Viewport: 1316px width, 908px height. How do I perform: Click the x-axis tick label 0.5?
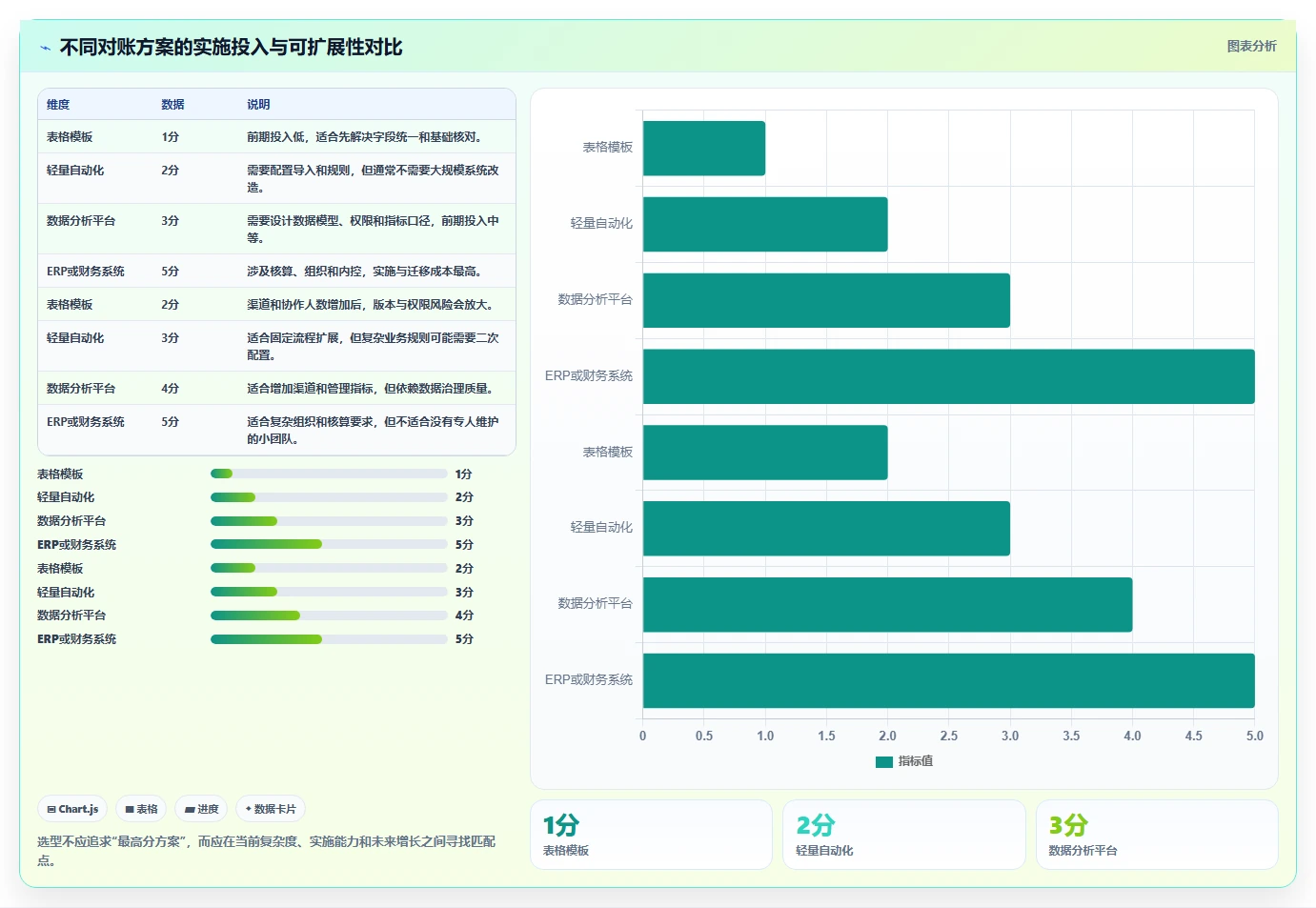(704, 736)
